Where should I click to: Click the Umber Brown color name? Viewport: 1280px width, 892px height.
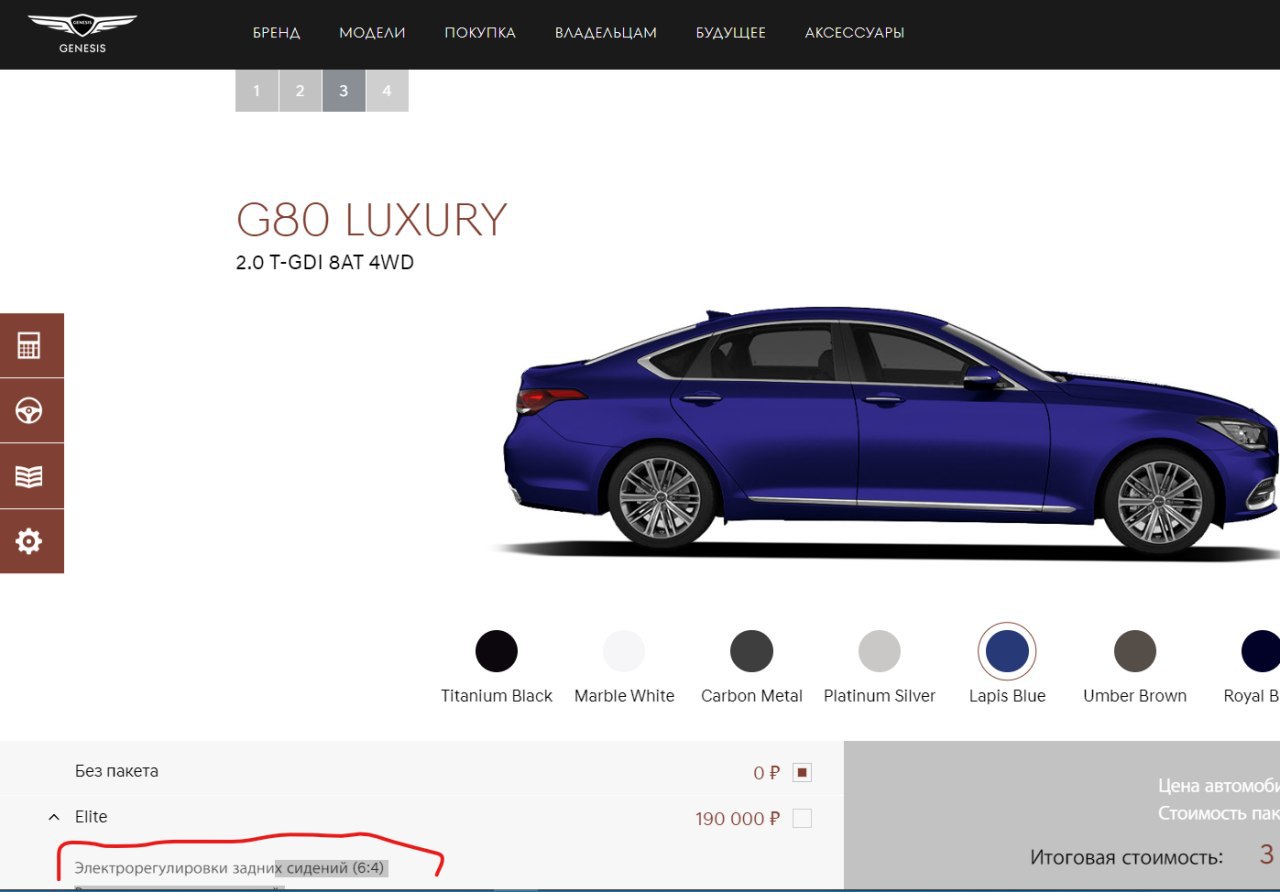tap(1135, 696)
